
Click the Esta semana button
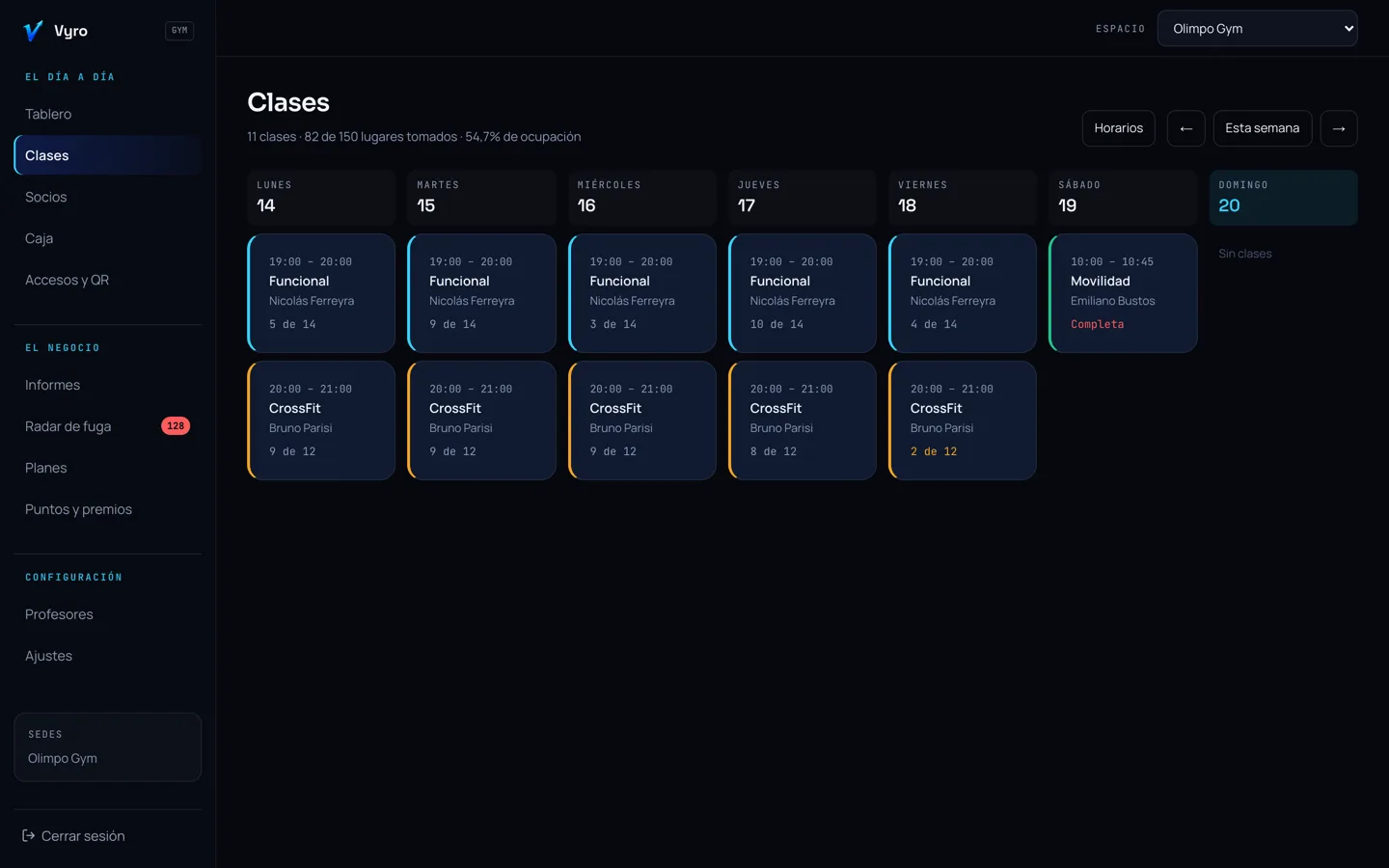click(1263, 128)
